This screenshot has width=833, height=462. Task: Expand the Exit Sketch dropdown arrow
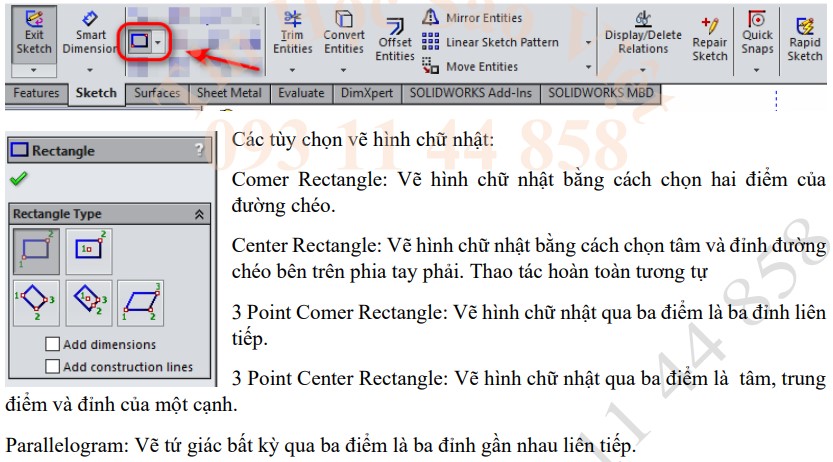pyautogui.click(x=33, y=70)
